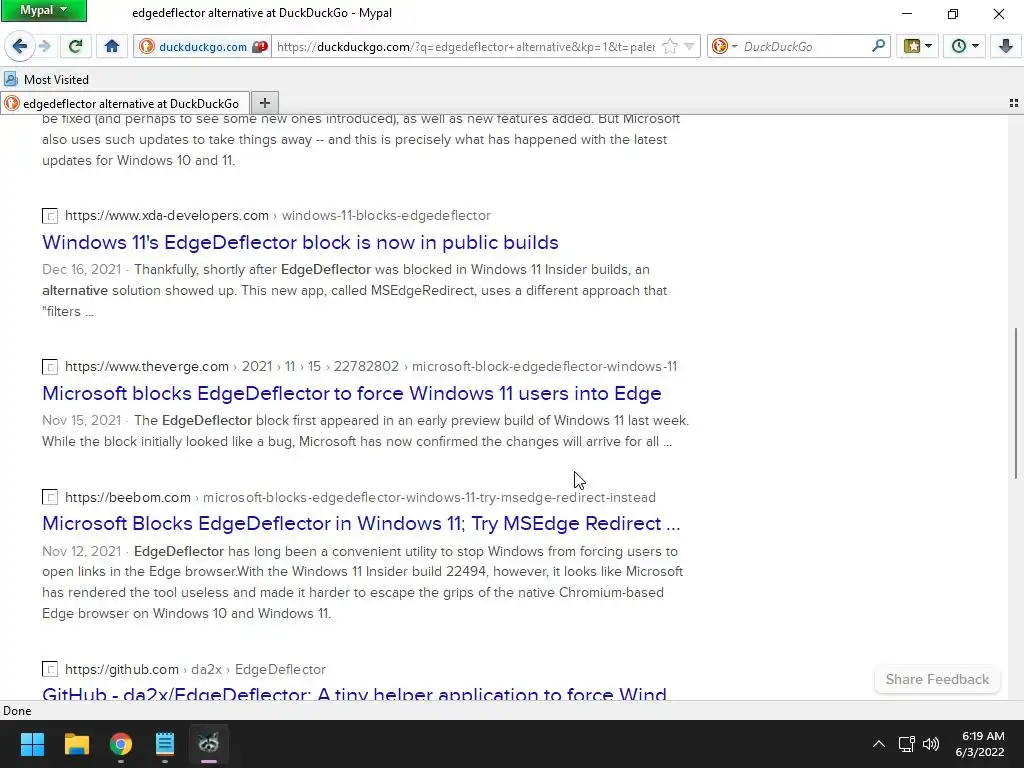Click the URL address field
The image size is (1024, 768).
(x=466, y=46)
